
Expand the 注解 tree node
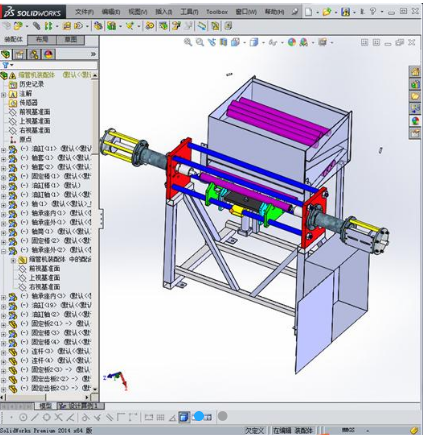[x=4, y=95]
